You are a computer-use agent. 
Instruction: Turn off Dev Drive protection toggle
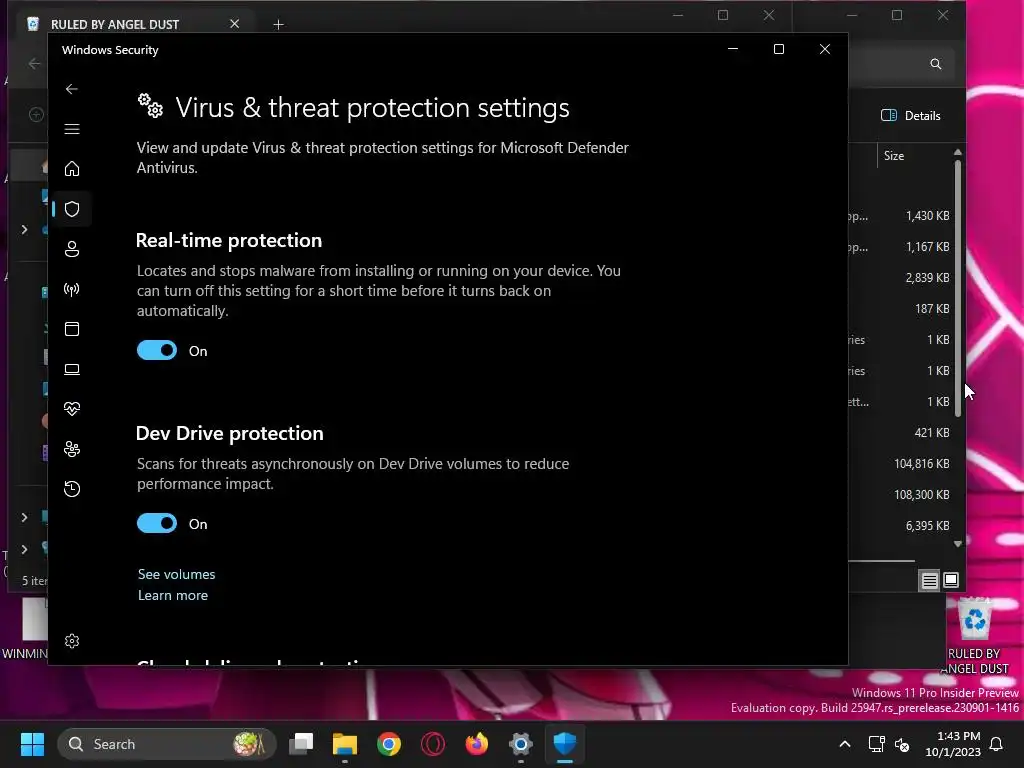(x=157, y=524)
